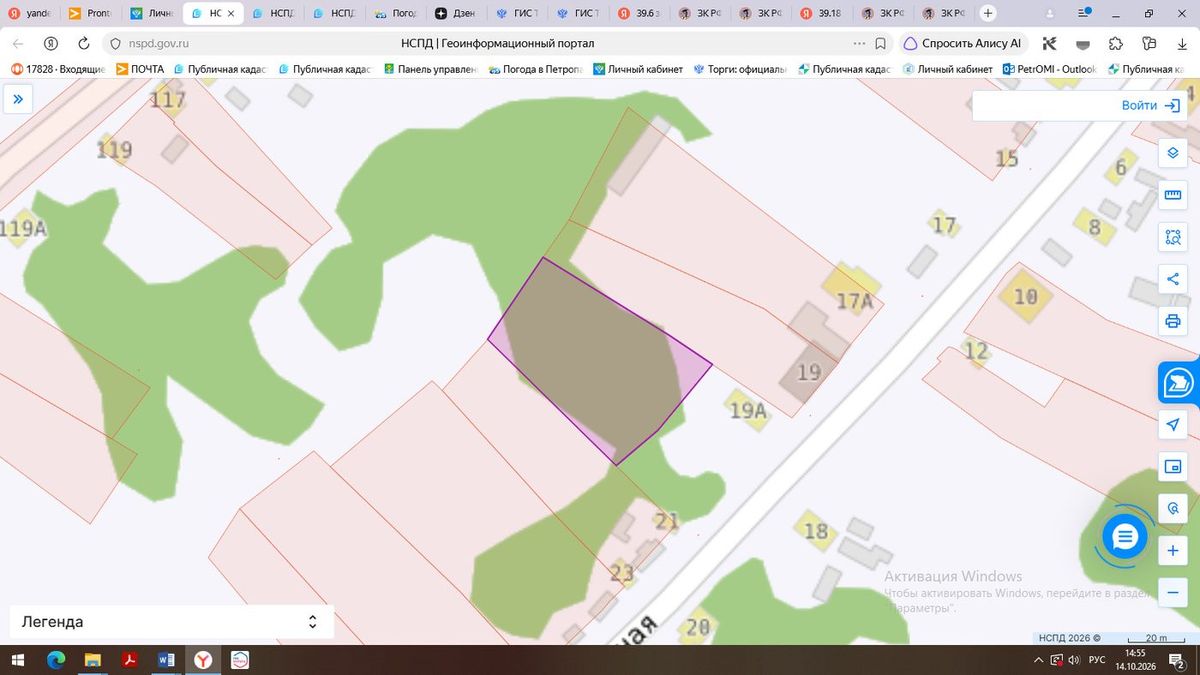Viewport: 1200px width, 675px height.
Task: Zoom in with the plus button
Action: click(x=1173, y=551)
